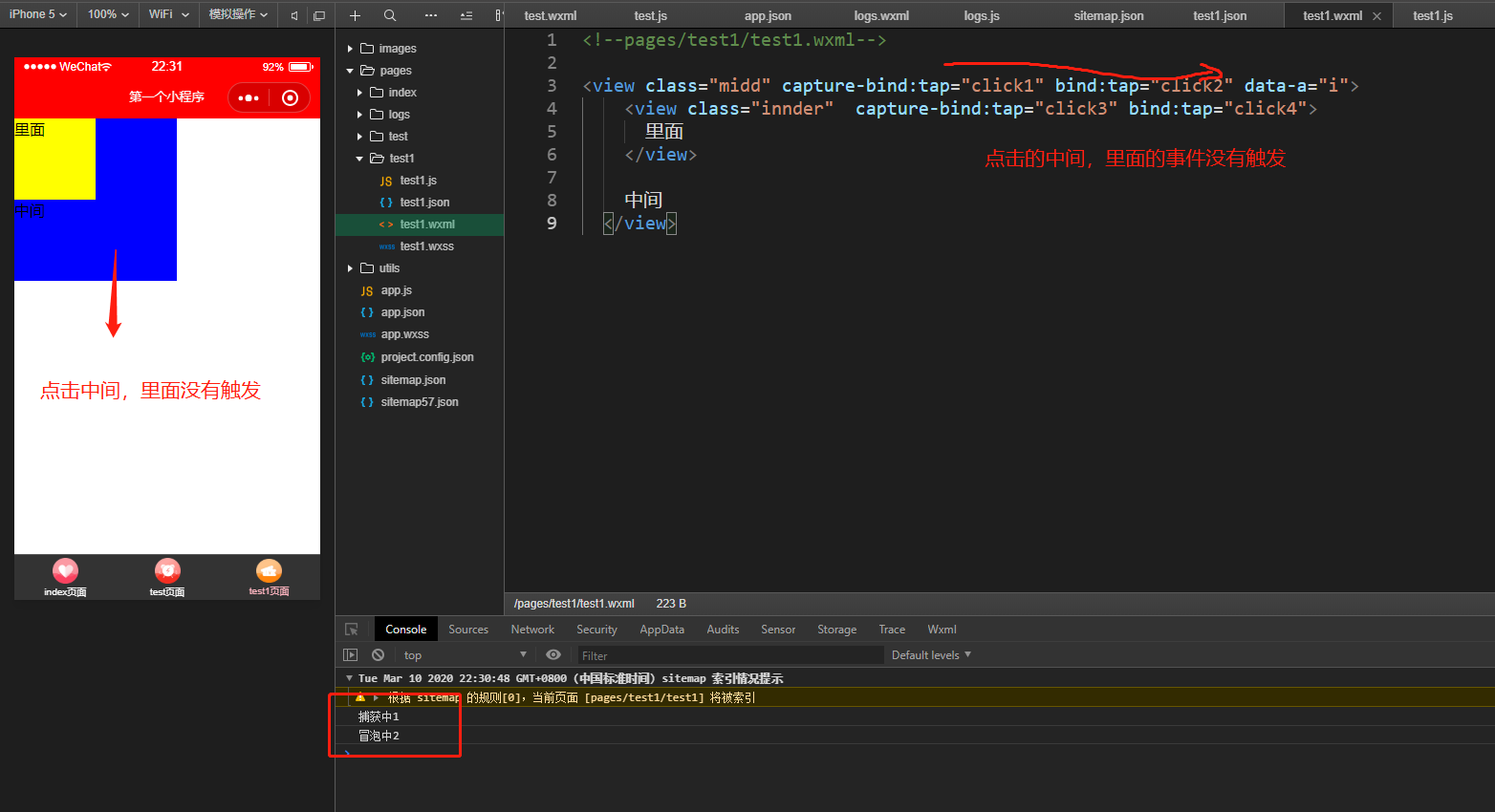1495x812 pixels.
Task: Click the detach simulator window icon
Action: tap(319, 15)
